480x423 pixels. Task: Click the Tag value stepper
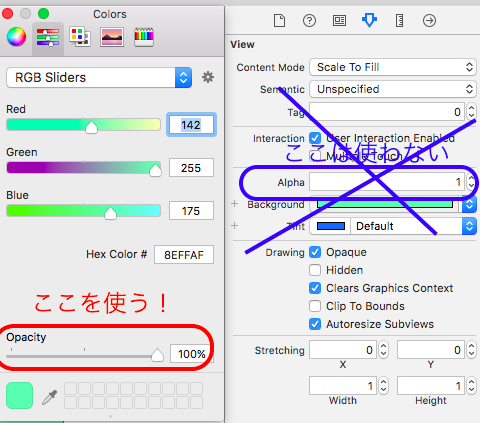click(x=471, y=112)
